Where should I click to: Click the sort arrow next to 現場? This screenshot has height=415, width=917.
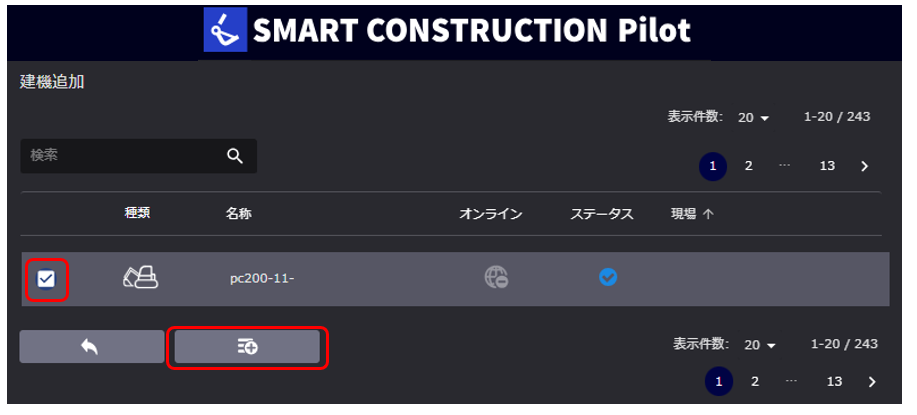tap(708, 215)
